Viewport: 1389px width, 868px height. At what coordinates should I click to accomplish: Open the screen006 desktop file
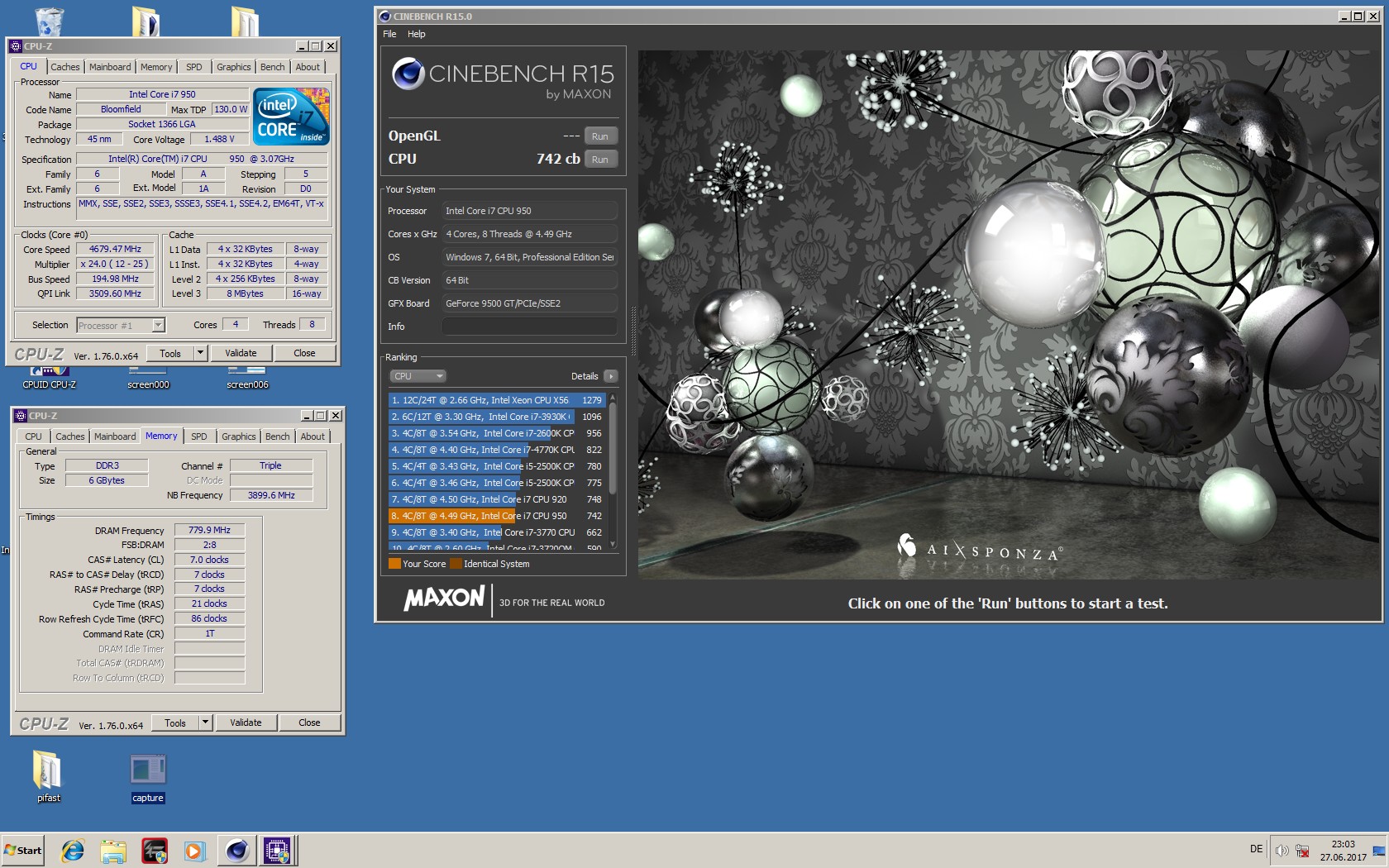247,379
